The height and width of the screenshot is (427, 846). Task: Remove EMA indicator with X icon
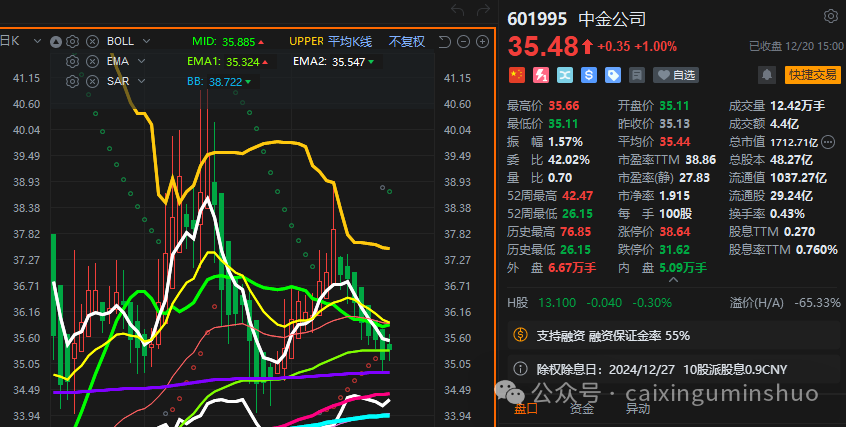[92, 62]
